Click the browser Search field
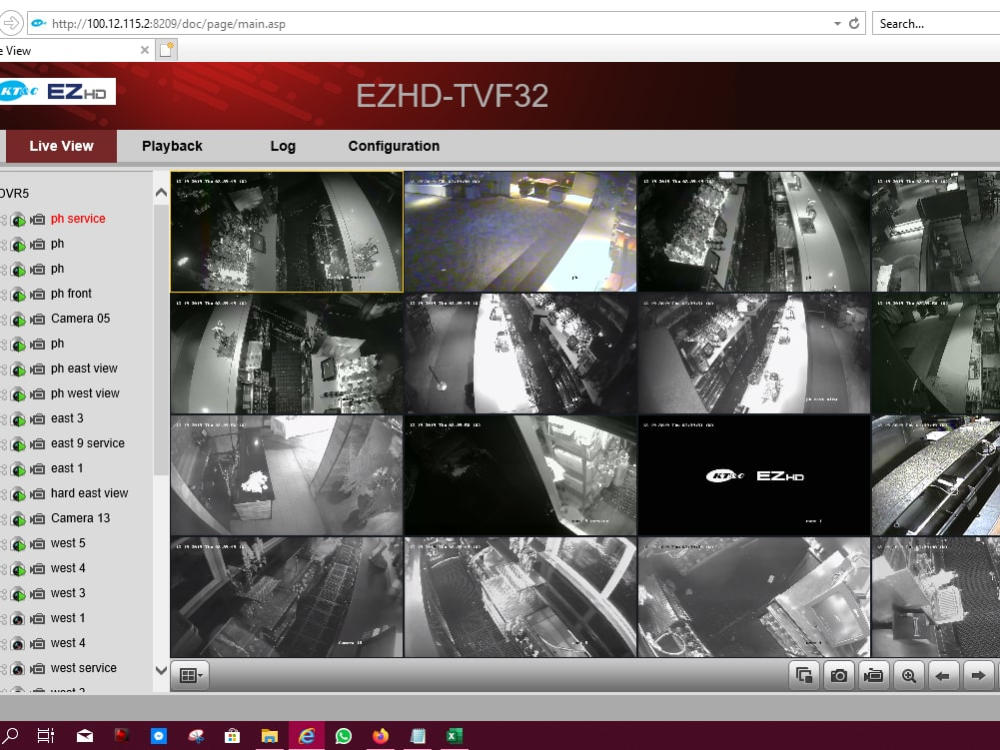The height and width of the screenshot is (750, 1000). 936,24
